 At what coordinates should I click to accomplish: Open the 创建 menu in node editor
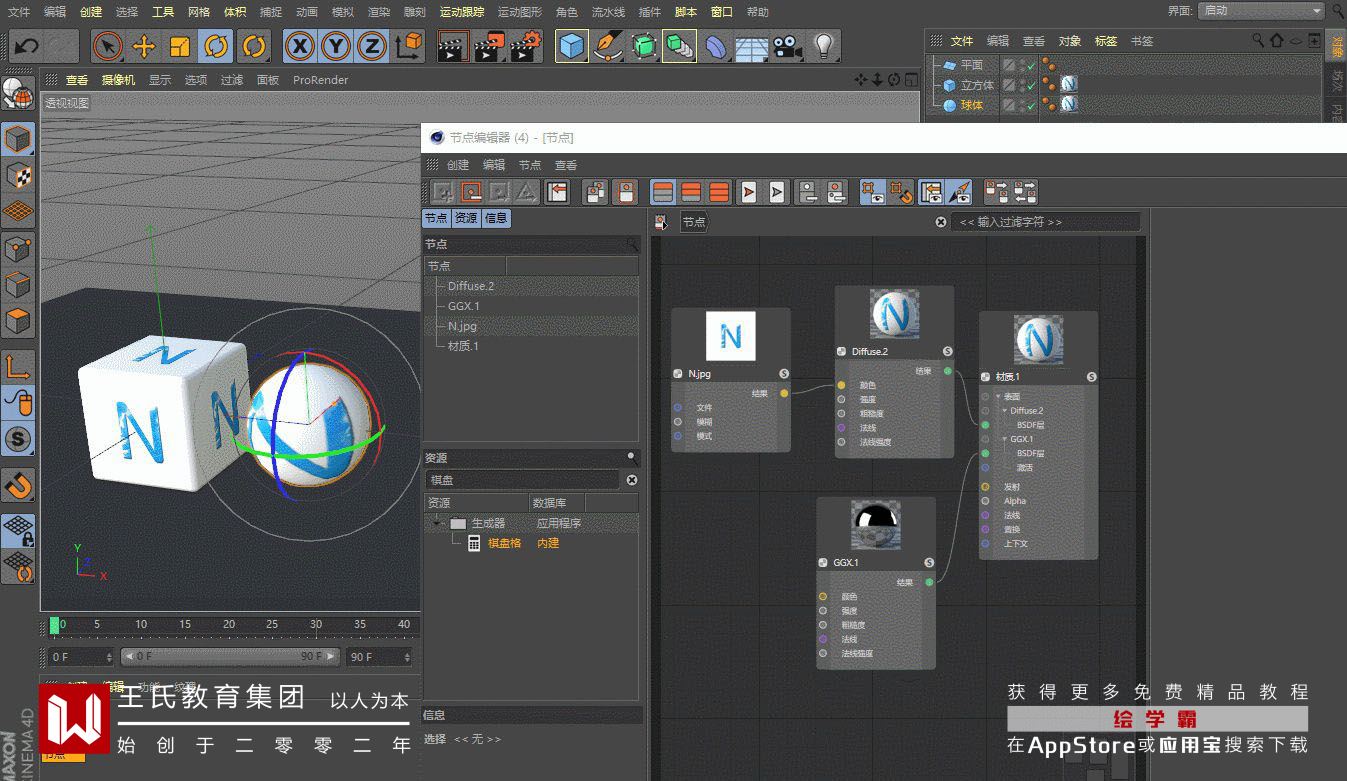click(458, 165)
